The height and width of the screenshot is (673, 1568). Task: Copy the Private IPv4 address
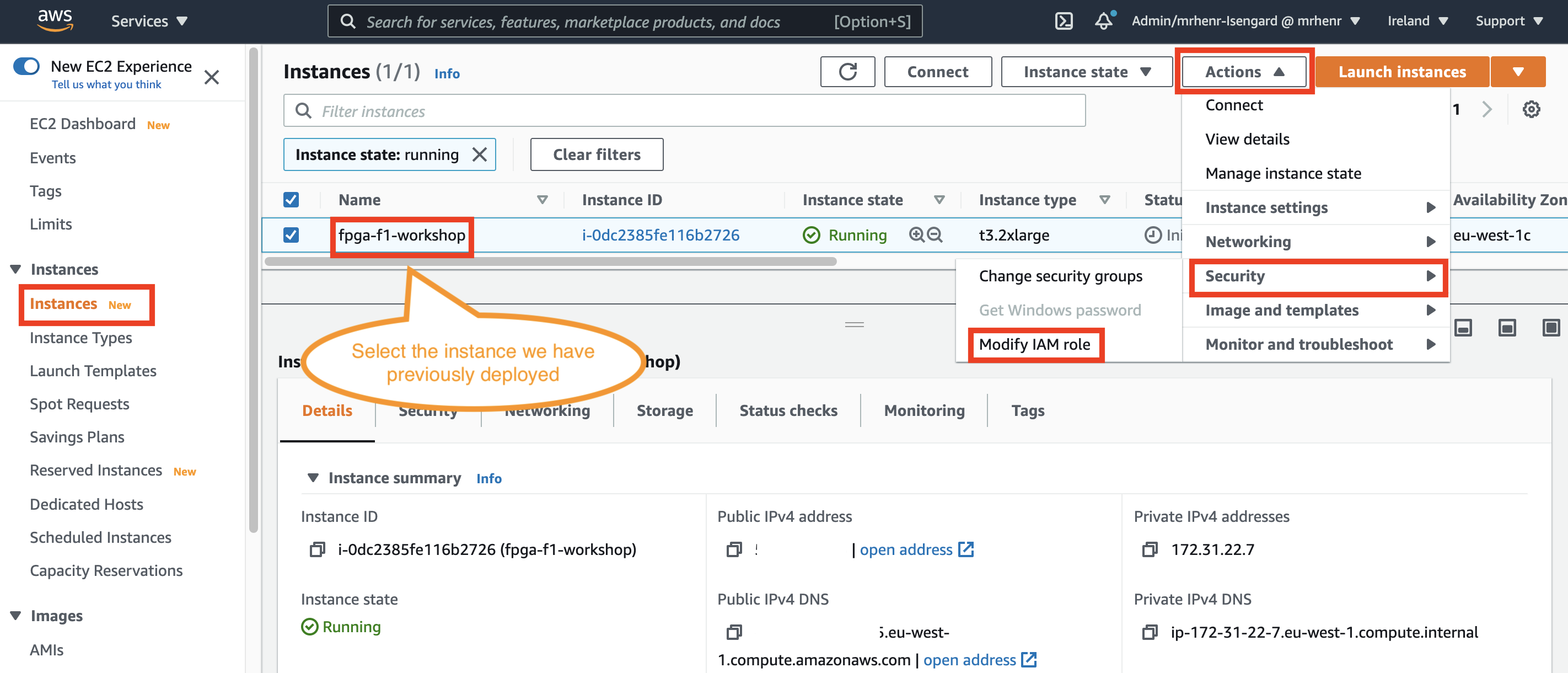tap(1150, 549)
